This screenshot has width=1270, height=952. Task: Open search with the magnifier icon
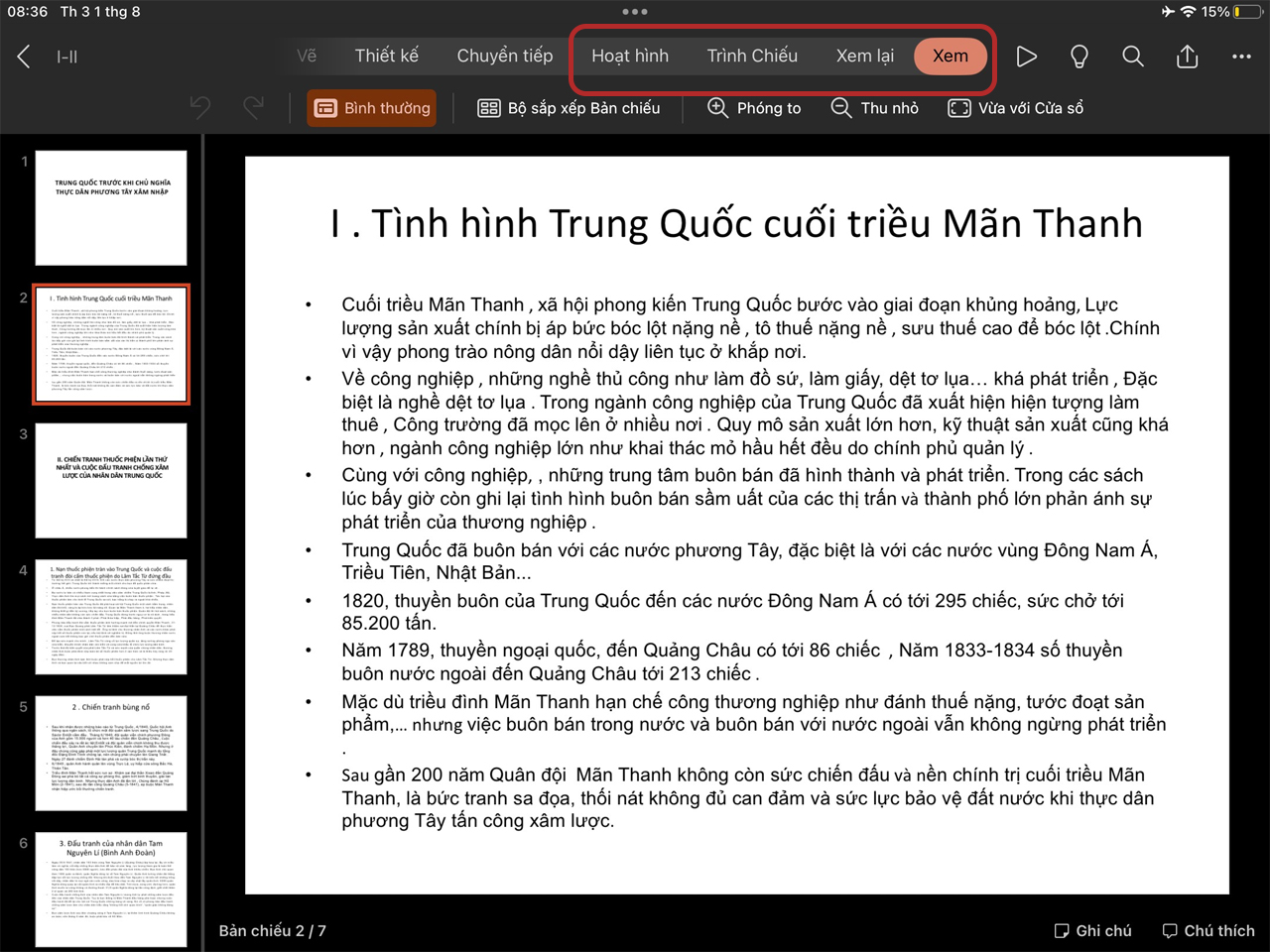[x=1133, y=57]
